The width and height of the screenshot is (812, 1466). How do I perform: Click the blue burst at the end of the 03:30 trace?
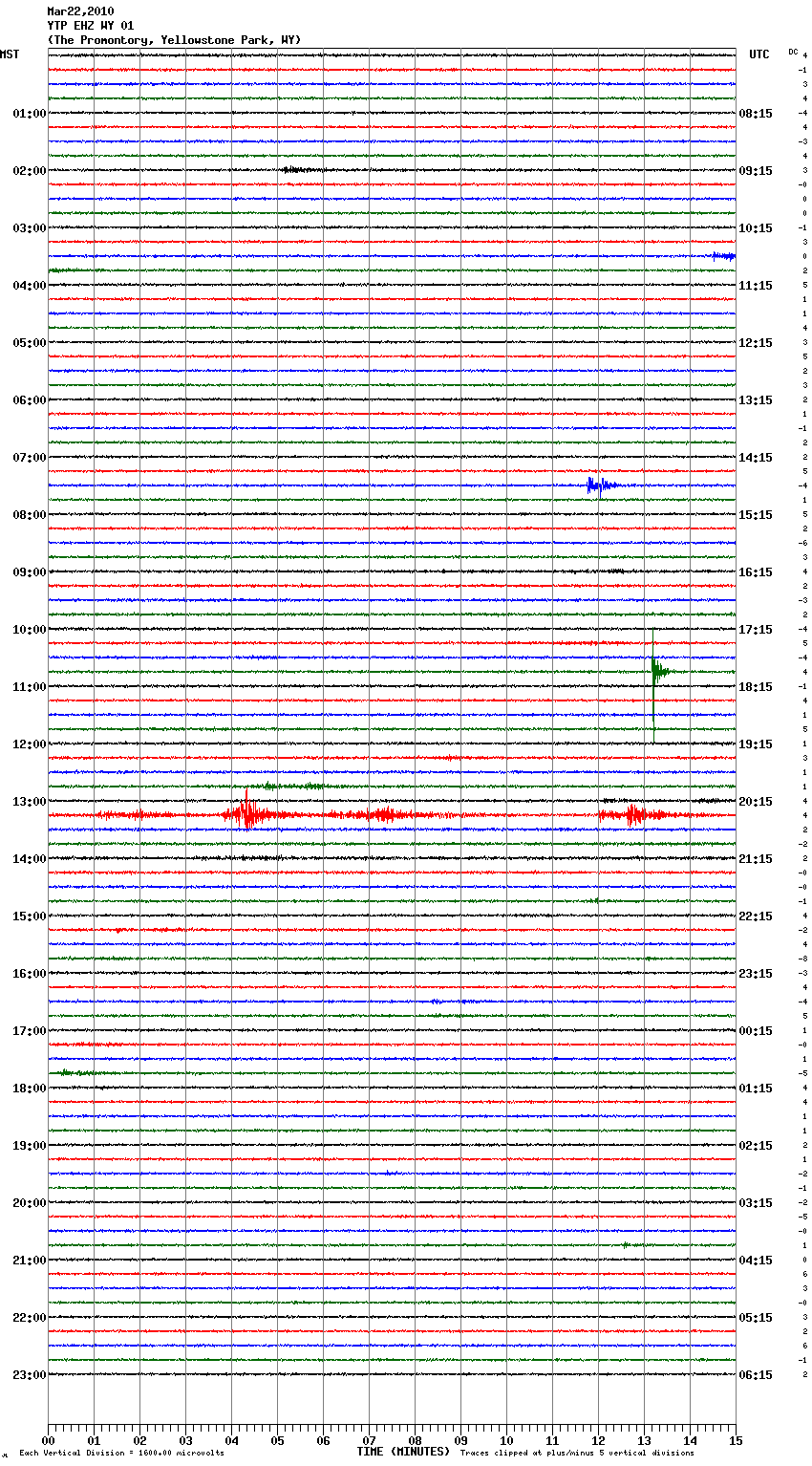(x=723, y=256)
